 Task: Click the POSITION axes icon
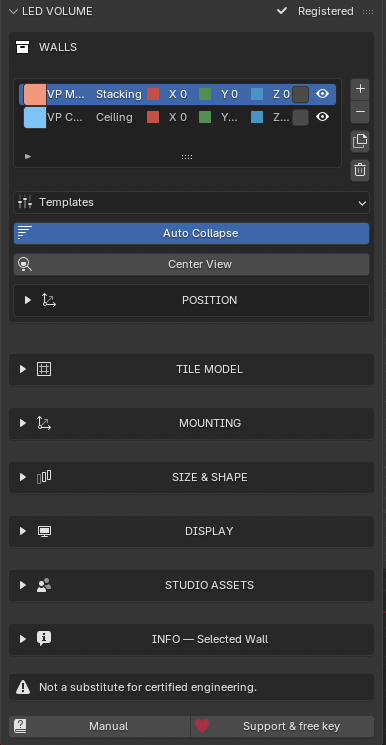tap(48, 300)
